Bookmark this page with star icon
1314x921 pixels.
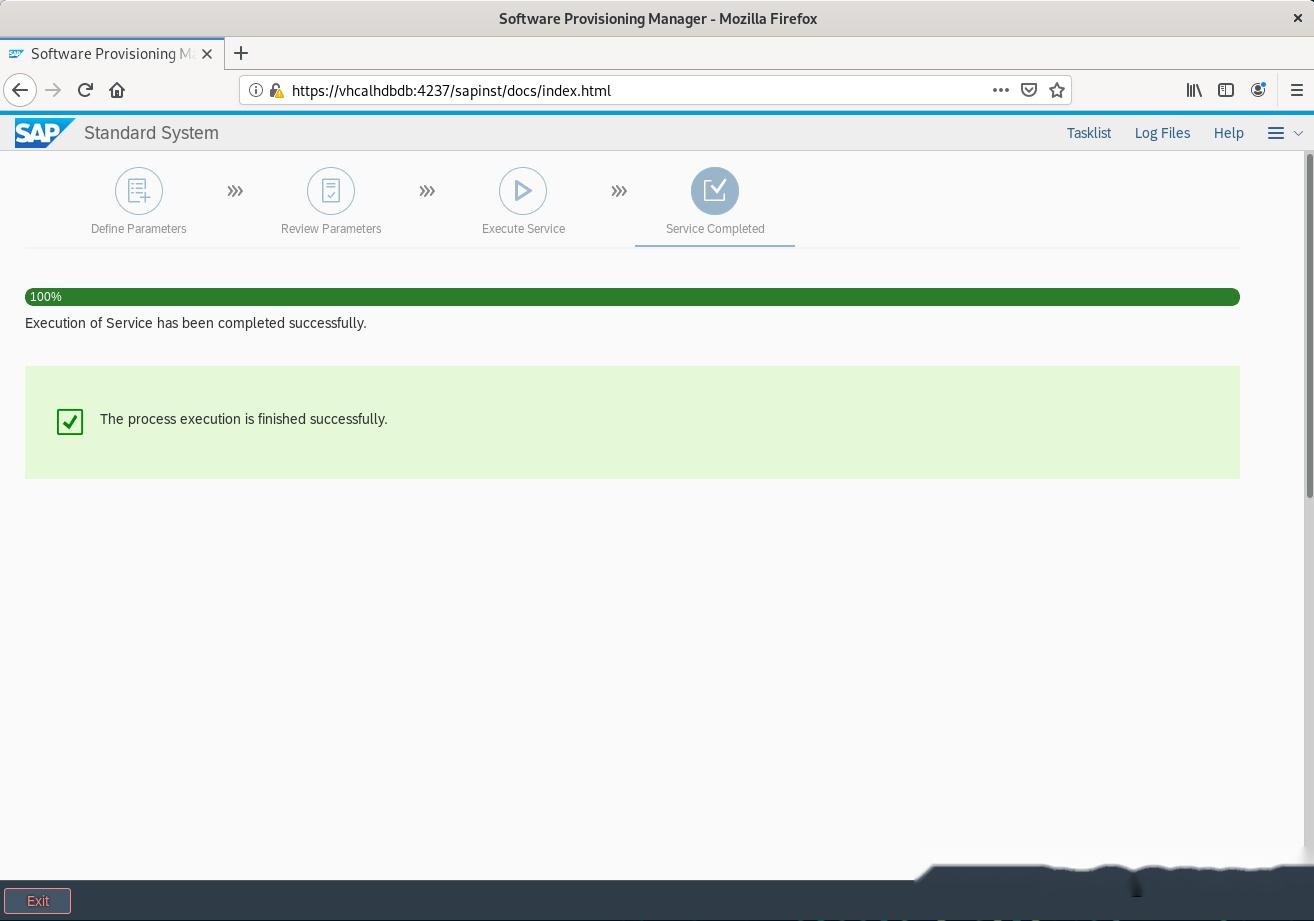[x=1057, y=90]
